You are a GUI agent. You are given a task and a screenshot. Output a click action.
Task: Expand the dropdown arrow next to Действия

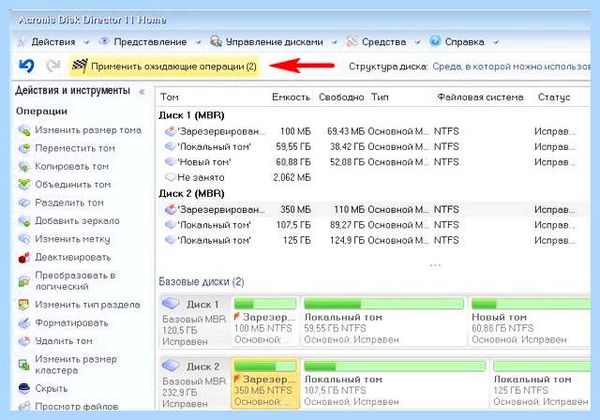point(86,42)
